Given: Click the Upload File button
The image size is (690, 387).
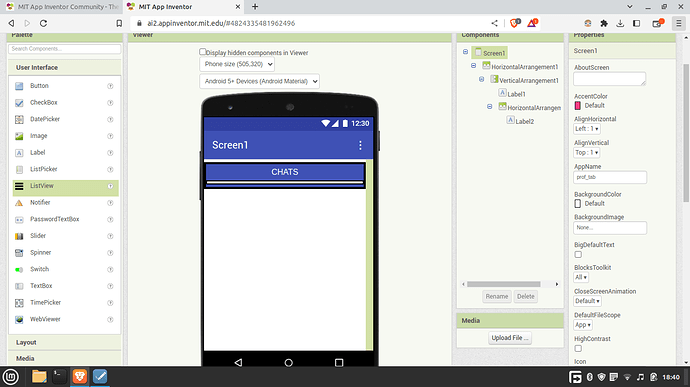Looking at the screenshot, I should coord(510,338).
